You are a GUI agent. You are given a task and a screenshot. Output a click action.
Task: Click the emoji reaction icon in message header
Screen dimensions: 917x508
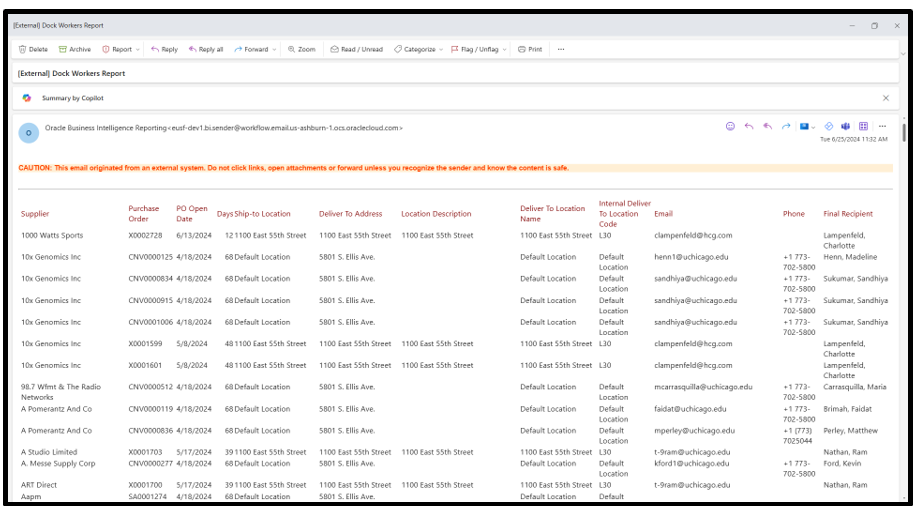pyautogui.click(x=730, y=126)
